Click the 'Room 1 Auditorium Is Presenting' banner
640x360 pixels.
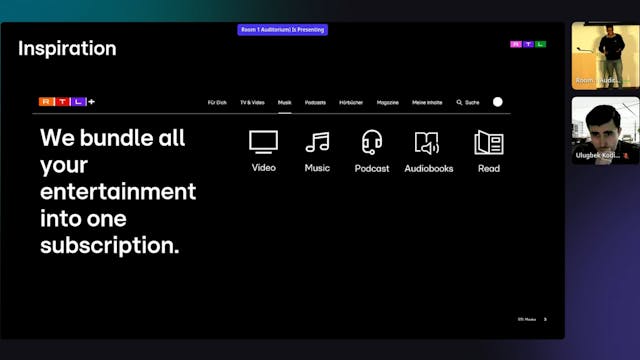coord(282,30)
